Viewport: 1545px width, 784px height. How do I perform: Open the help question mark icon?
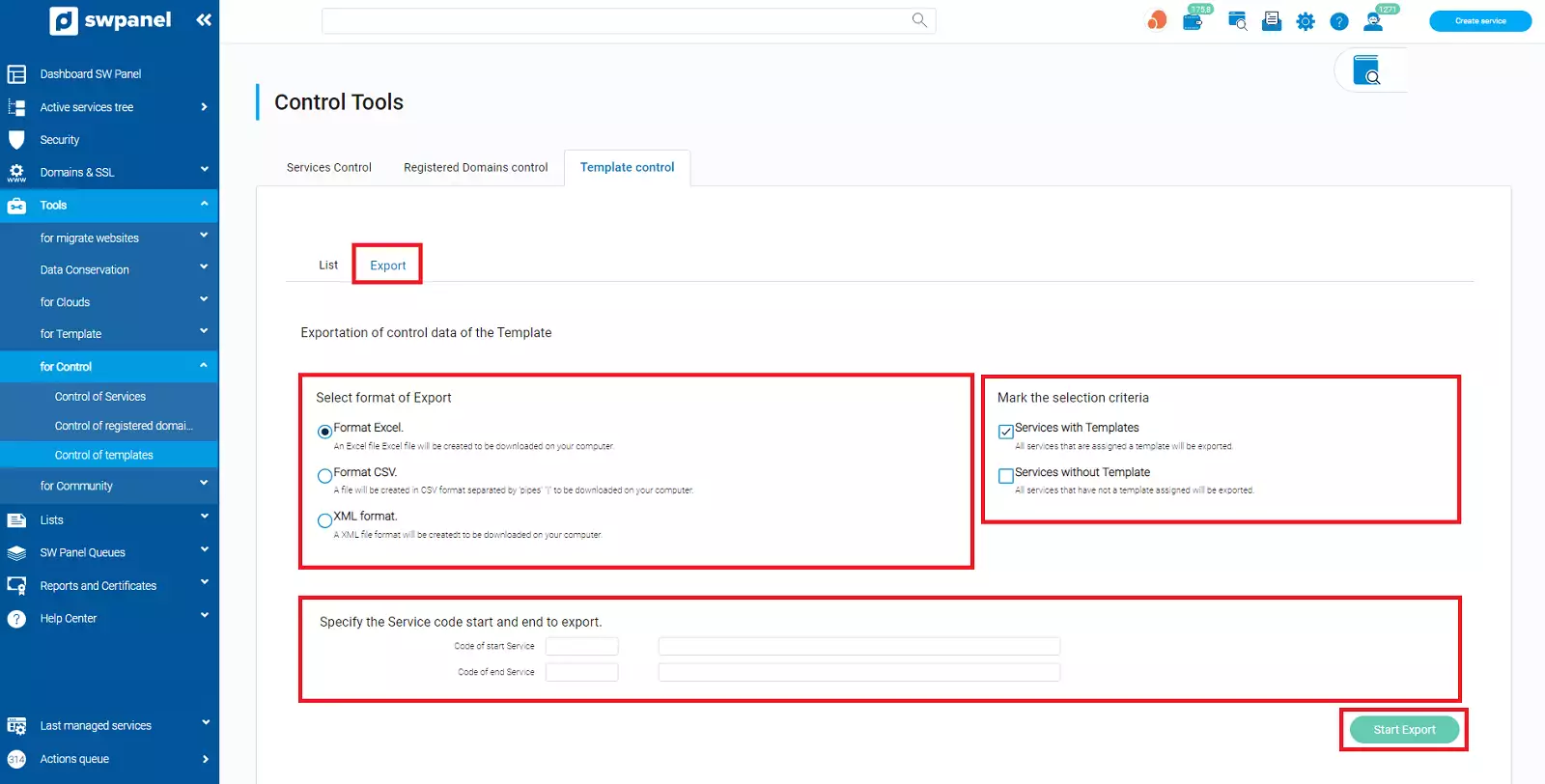(1338, 21)
